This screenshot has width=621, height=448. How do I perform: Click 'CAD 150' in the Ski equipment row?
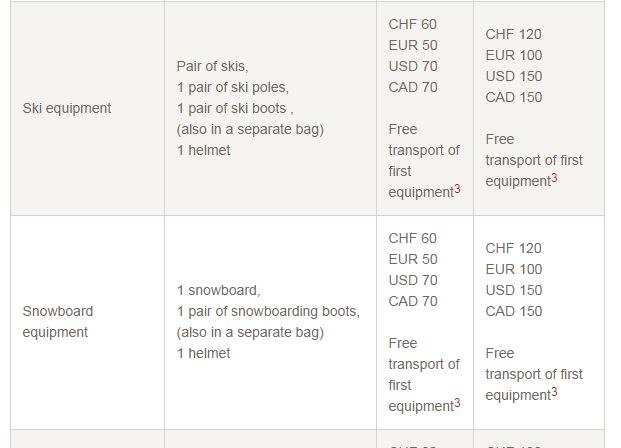[513, 97]
